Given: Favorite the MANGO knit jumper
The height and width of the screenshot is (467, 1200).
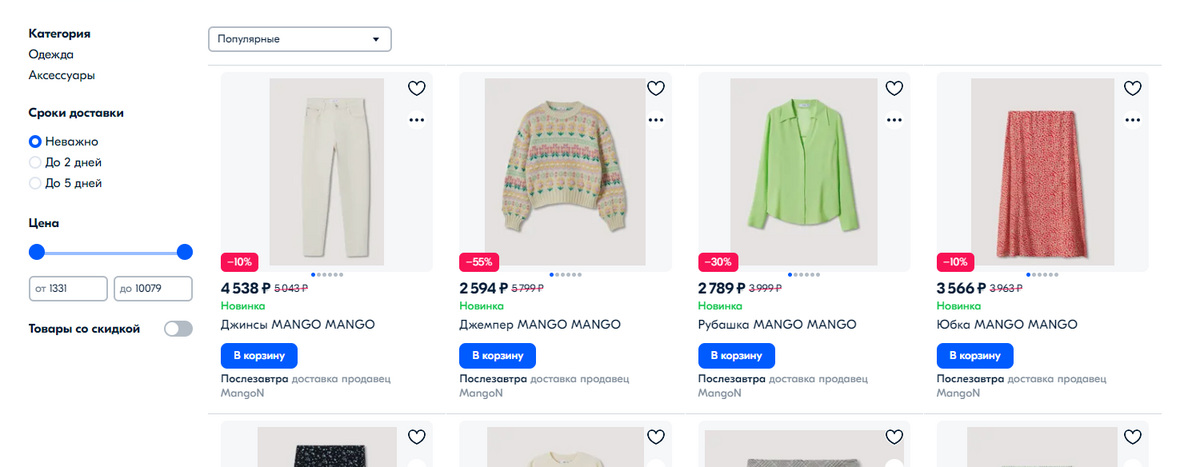Looking at the screenshot, I should coord(656,88).
